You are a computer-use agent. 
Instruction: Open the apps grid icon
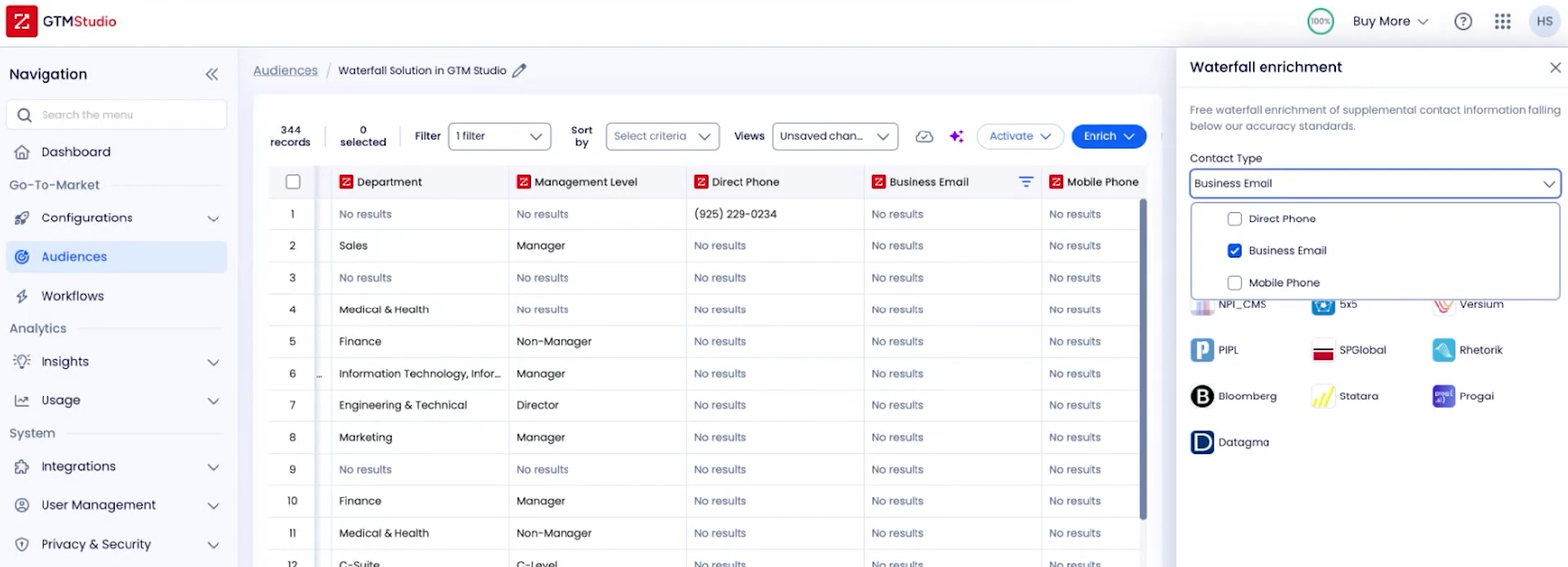(x=1503, y=21)
